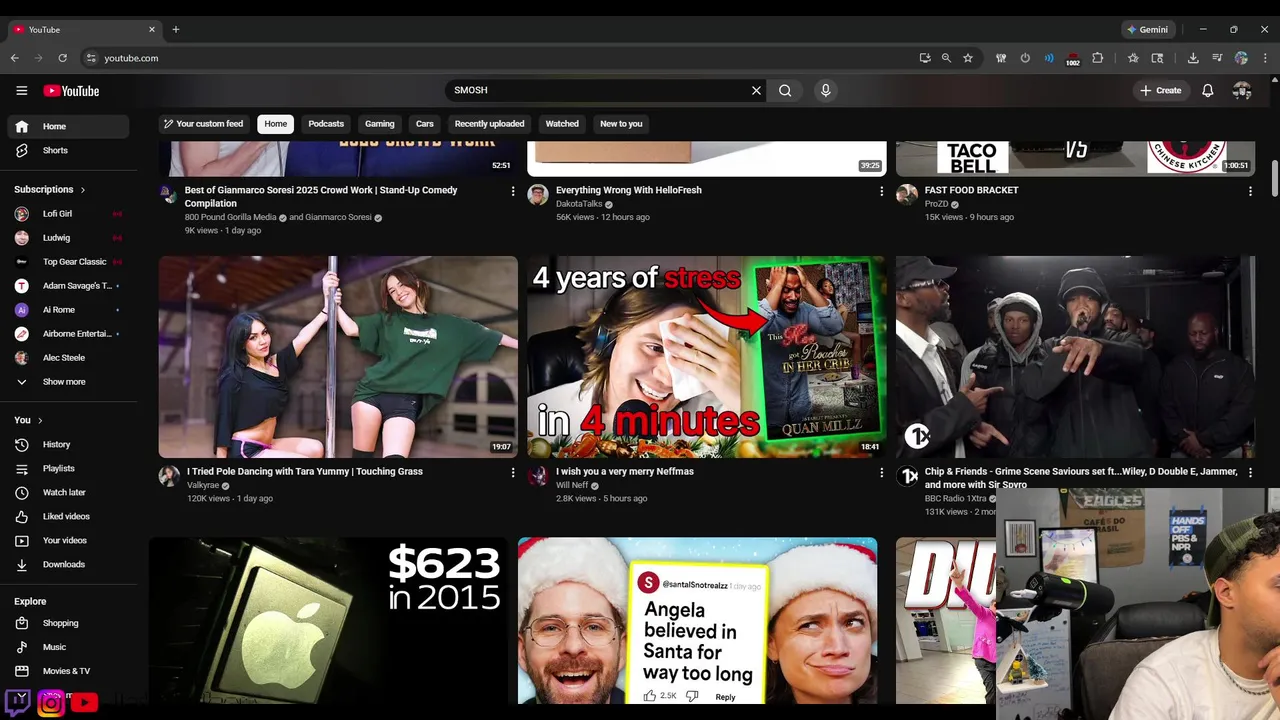Open Chrome downloads icon
Viewport: 1280px width, 720px height.
1193,58
